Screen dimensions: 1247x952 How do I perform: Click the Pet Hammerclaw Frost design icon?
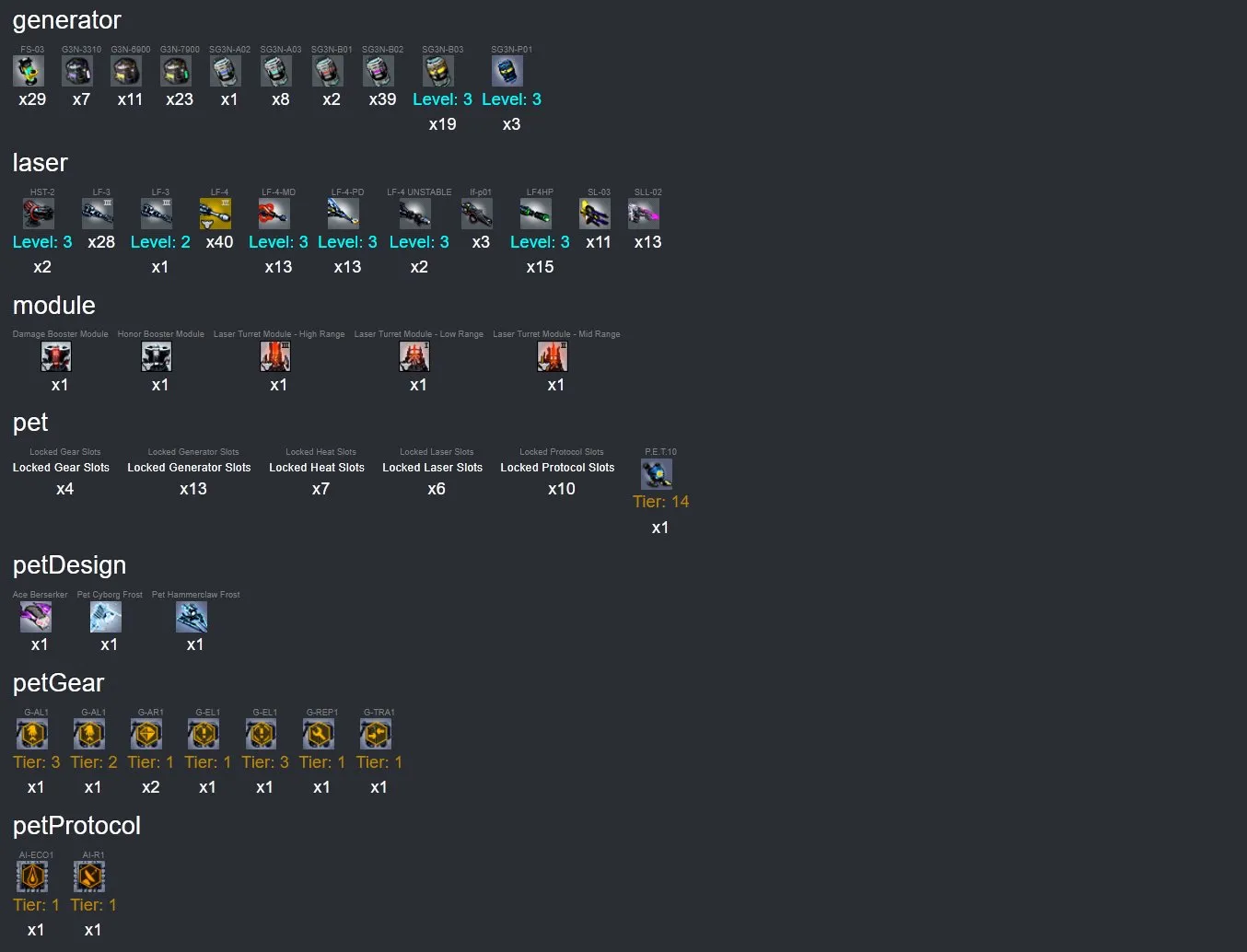click(x=192, y=617)
